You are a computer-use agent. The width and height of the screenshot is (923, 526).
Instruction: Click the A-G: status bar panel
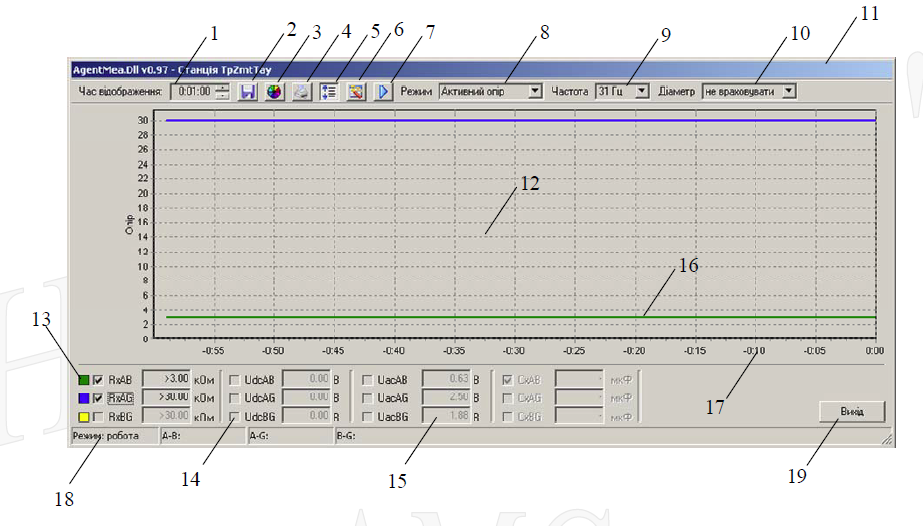[290, 436]
